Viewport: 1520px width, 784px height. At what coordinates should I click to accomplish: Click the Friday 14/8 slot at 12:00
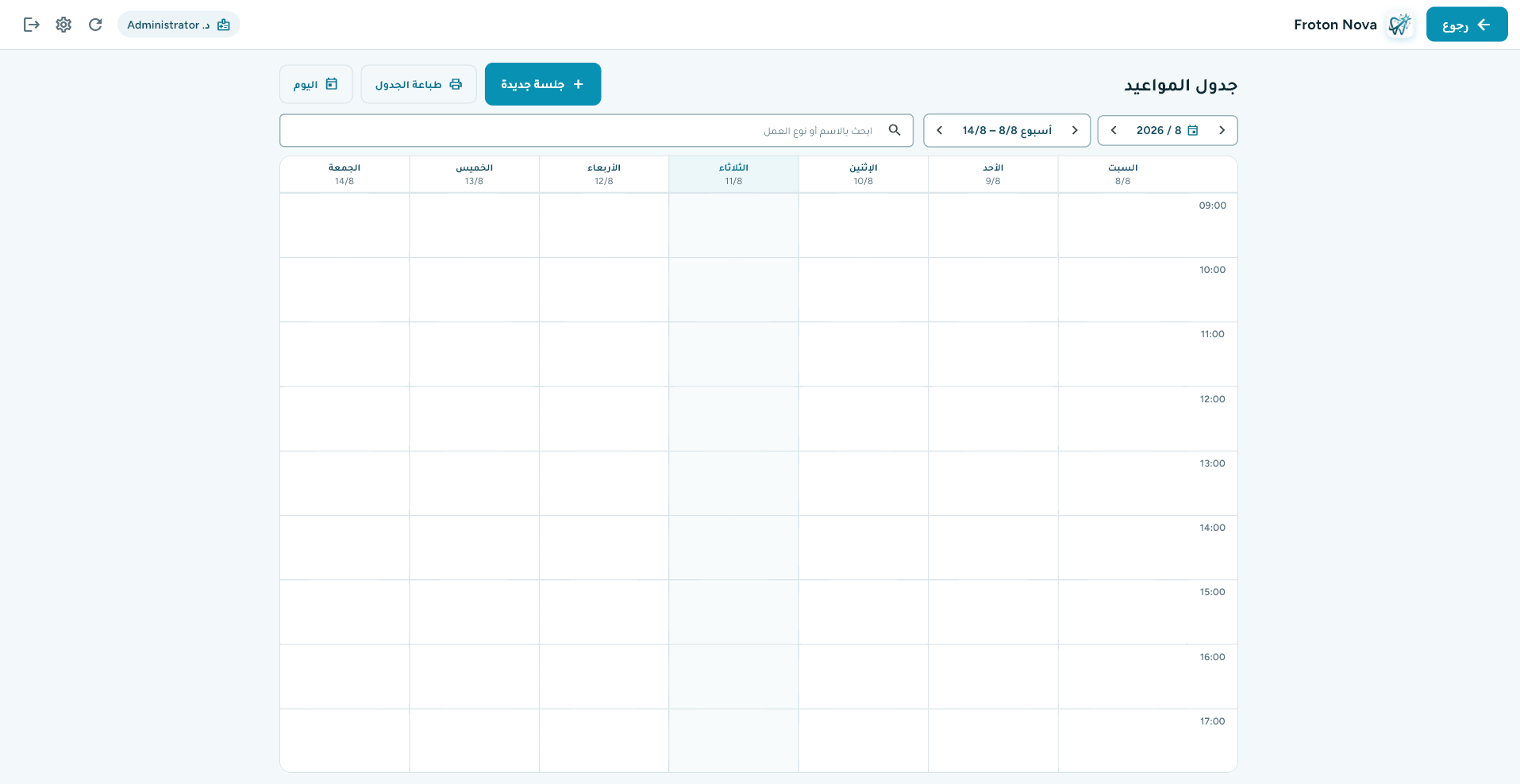[x=344, y=419]
